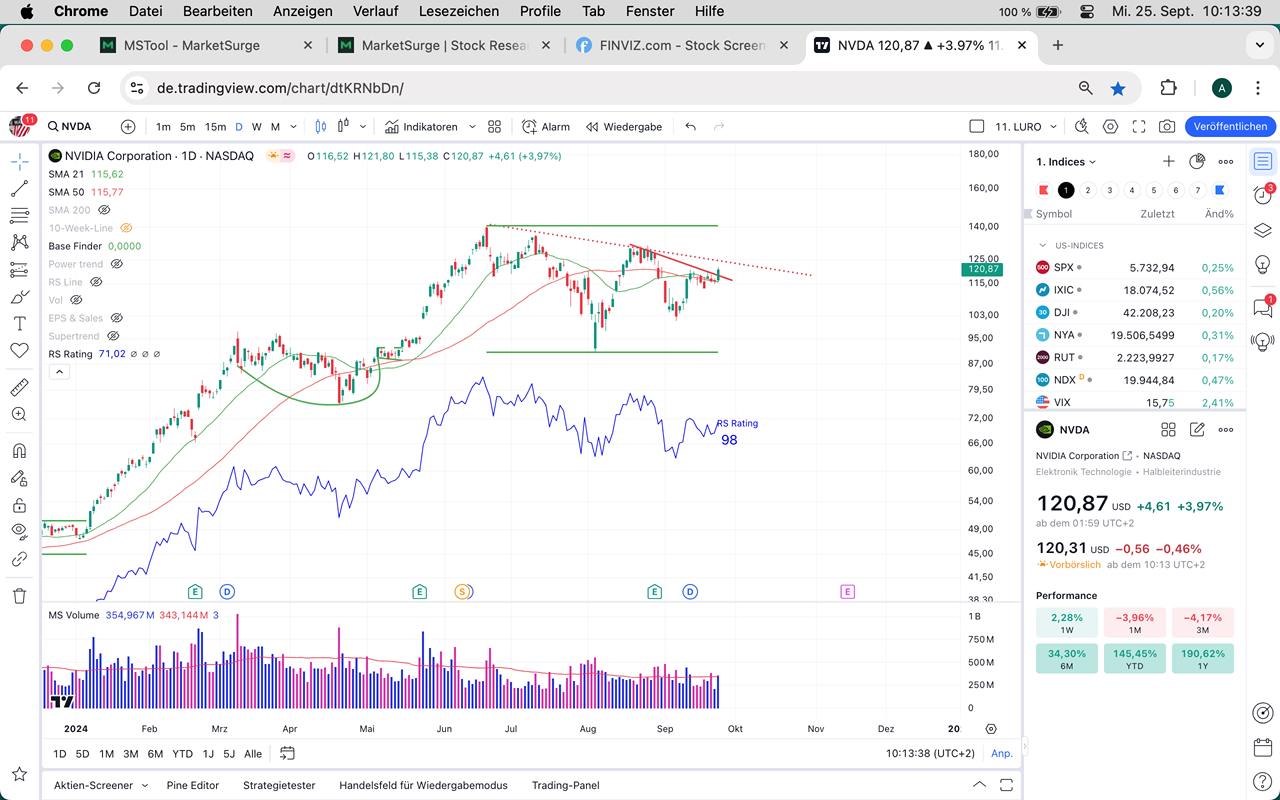Screen dimensions: 1280x800
Task: Click the magnet mode icon
Action: pyautogui.click(x=19, y=450)
